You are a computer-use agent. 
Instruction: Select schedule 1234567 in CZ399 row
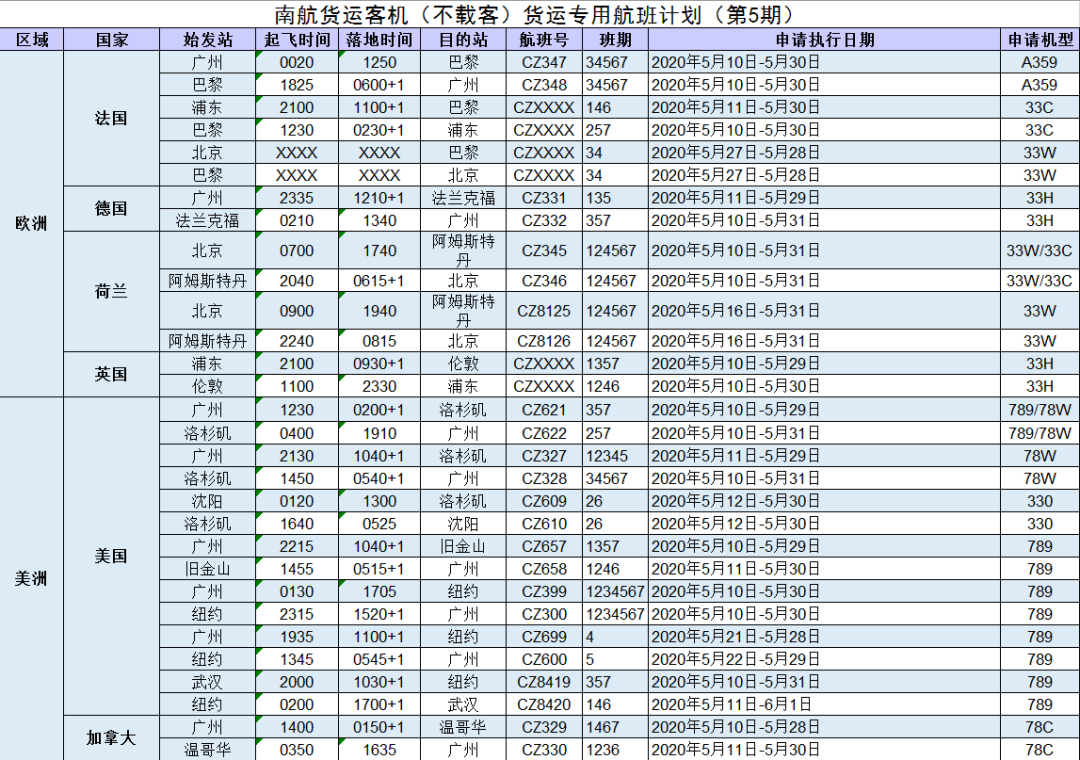pos(615,591)
